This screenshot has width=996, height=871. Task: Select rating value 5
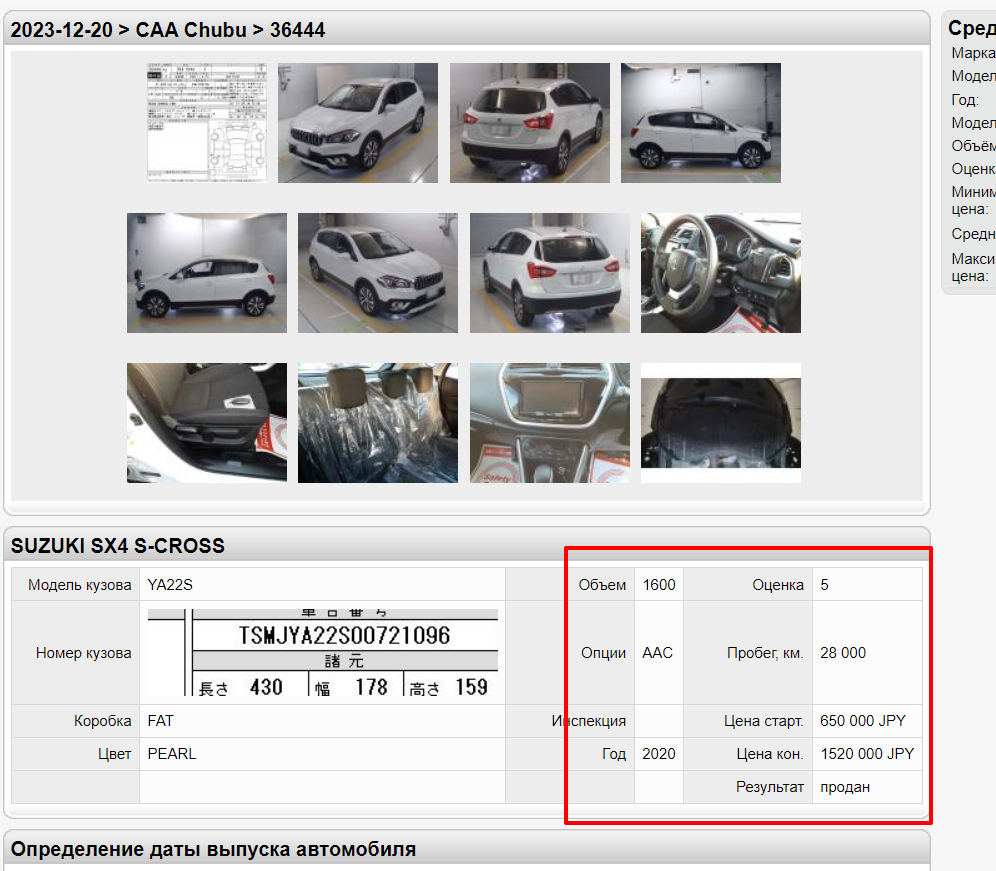[824, 584]
